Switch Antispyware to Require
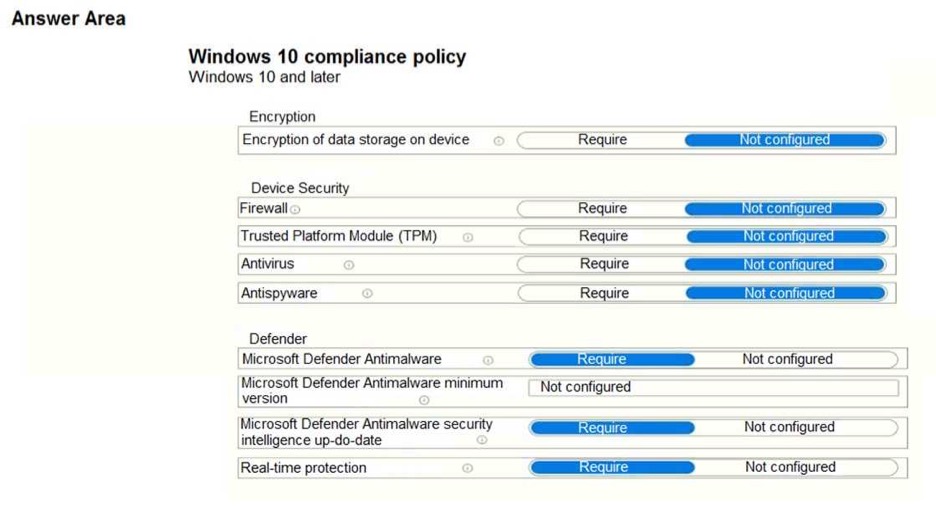 coord(604,293)
